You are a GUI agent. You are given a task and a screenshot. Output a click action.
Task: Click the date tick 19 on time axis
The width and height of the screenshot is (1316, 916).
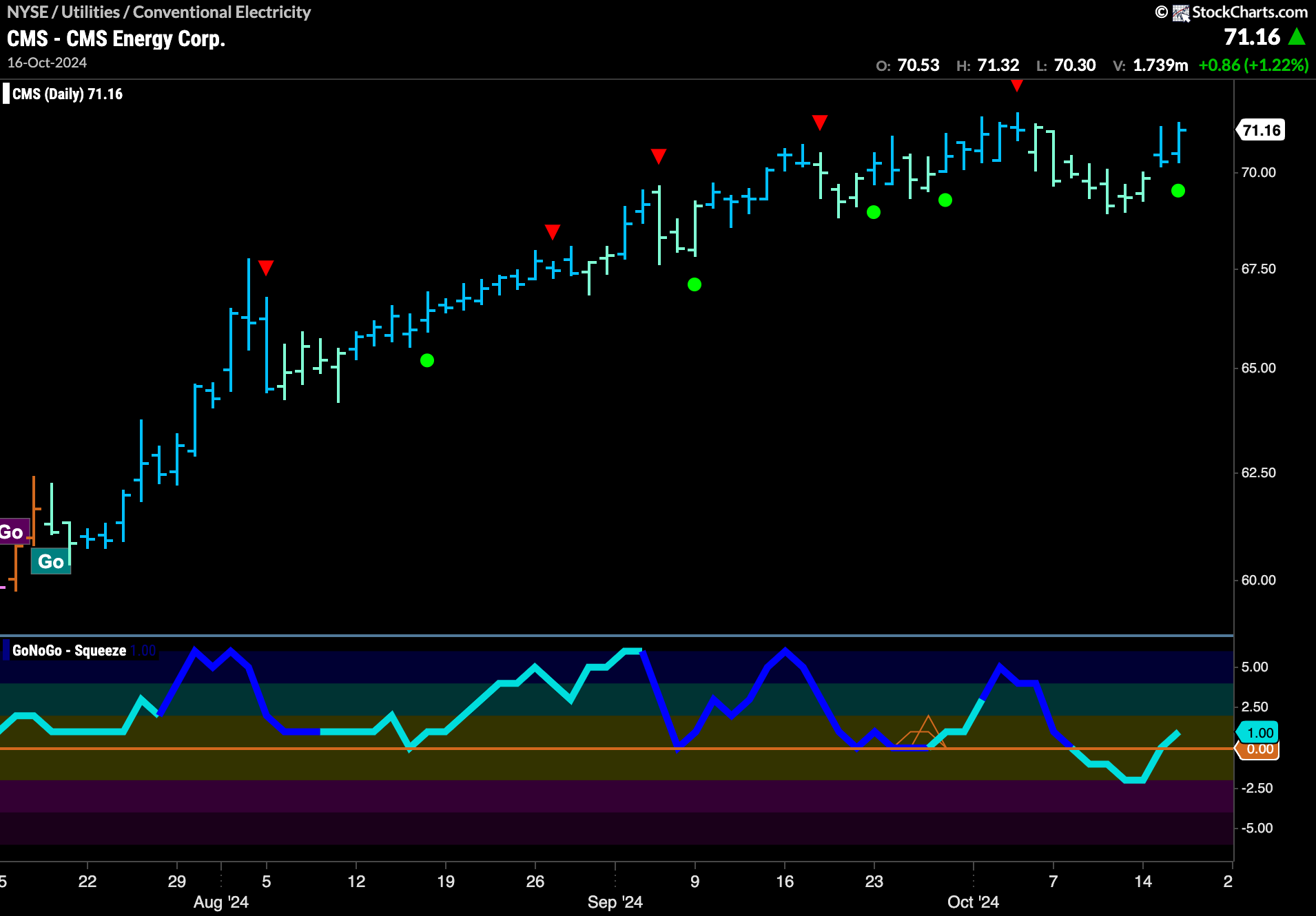[446, 881]
